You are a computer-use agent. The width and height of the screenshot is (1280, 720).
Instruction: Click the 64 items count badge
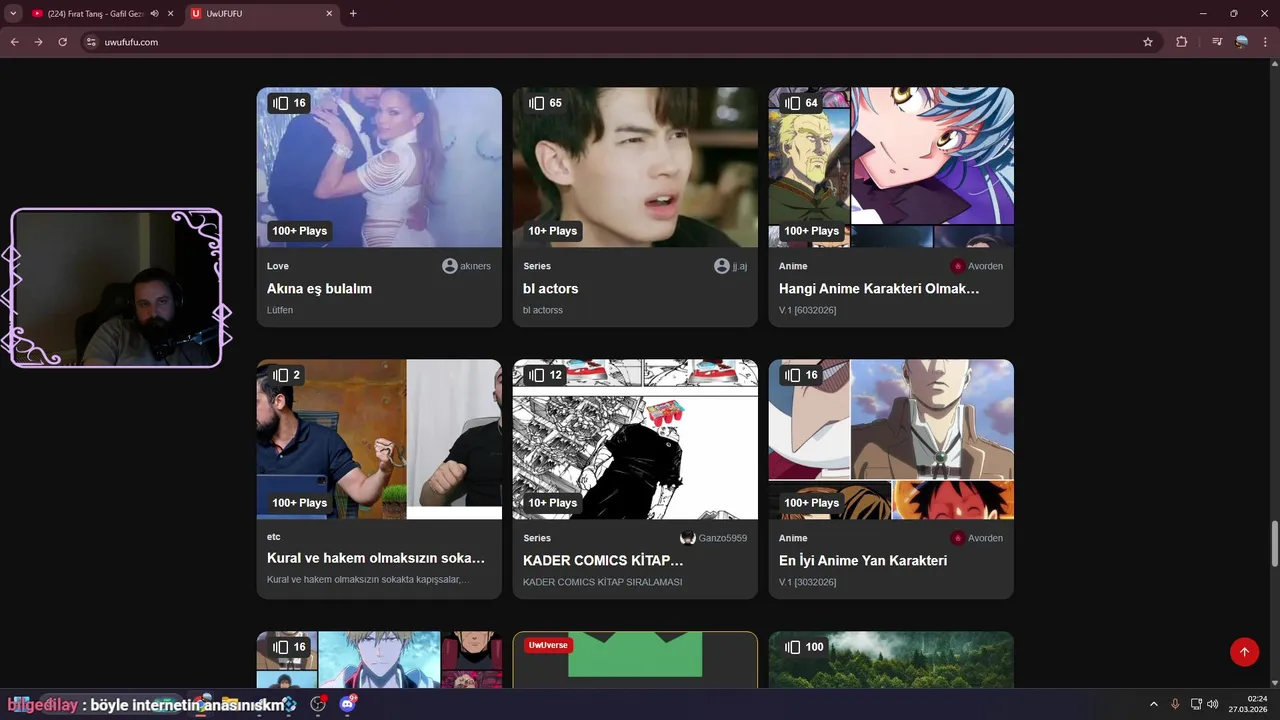801,103
